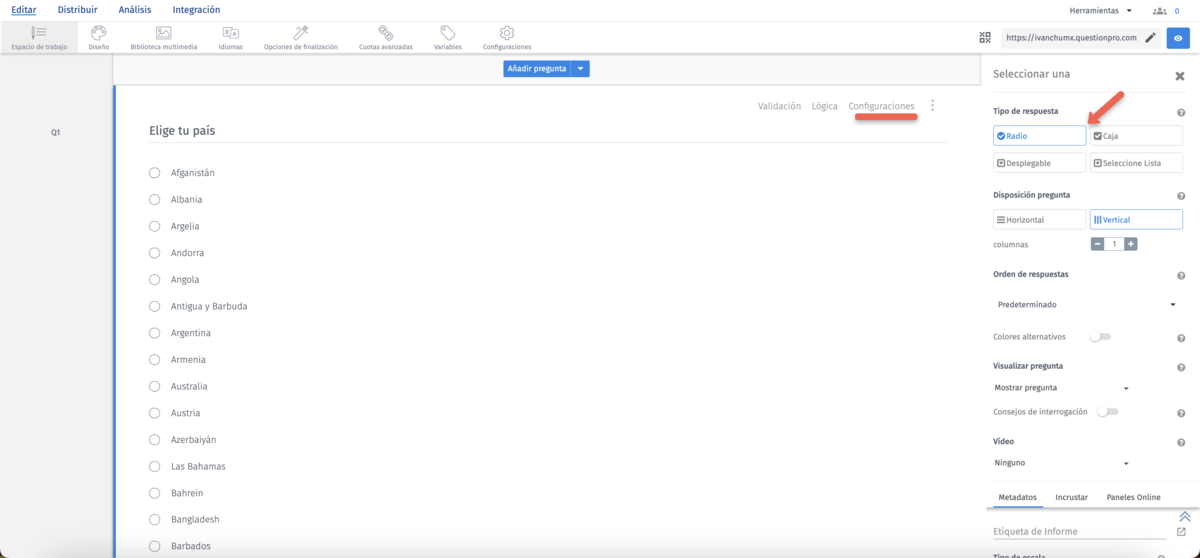Select the Argelia radio option

pyautogui.click(x=155, y=226)
